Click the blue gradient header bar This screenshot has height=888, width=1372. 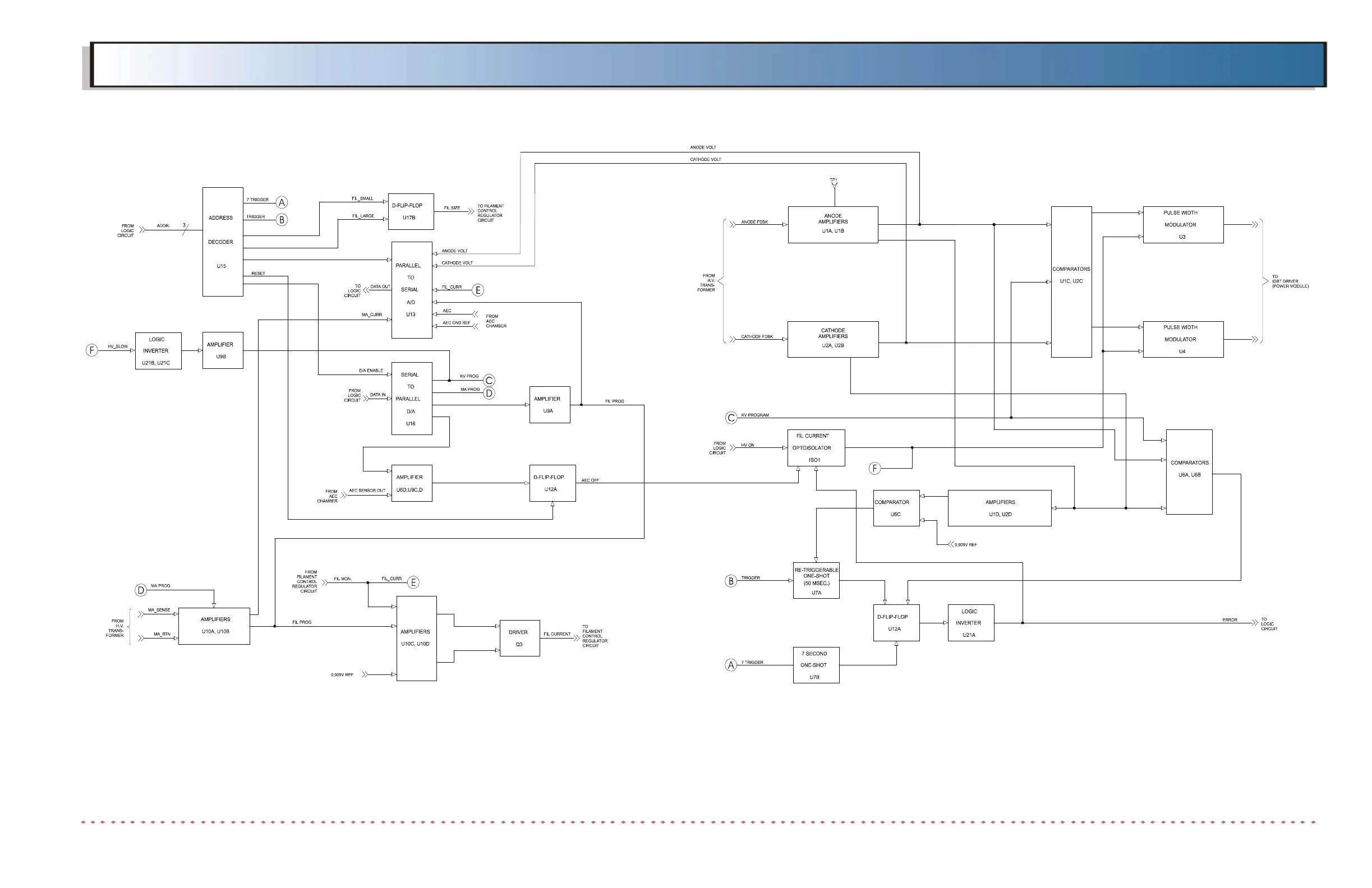click(708, 64)
